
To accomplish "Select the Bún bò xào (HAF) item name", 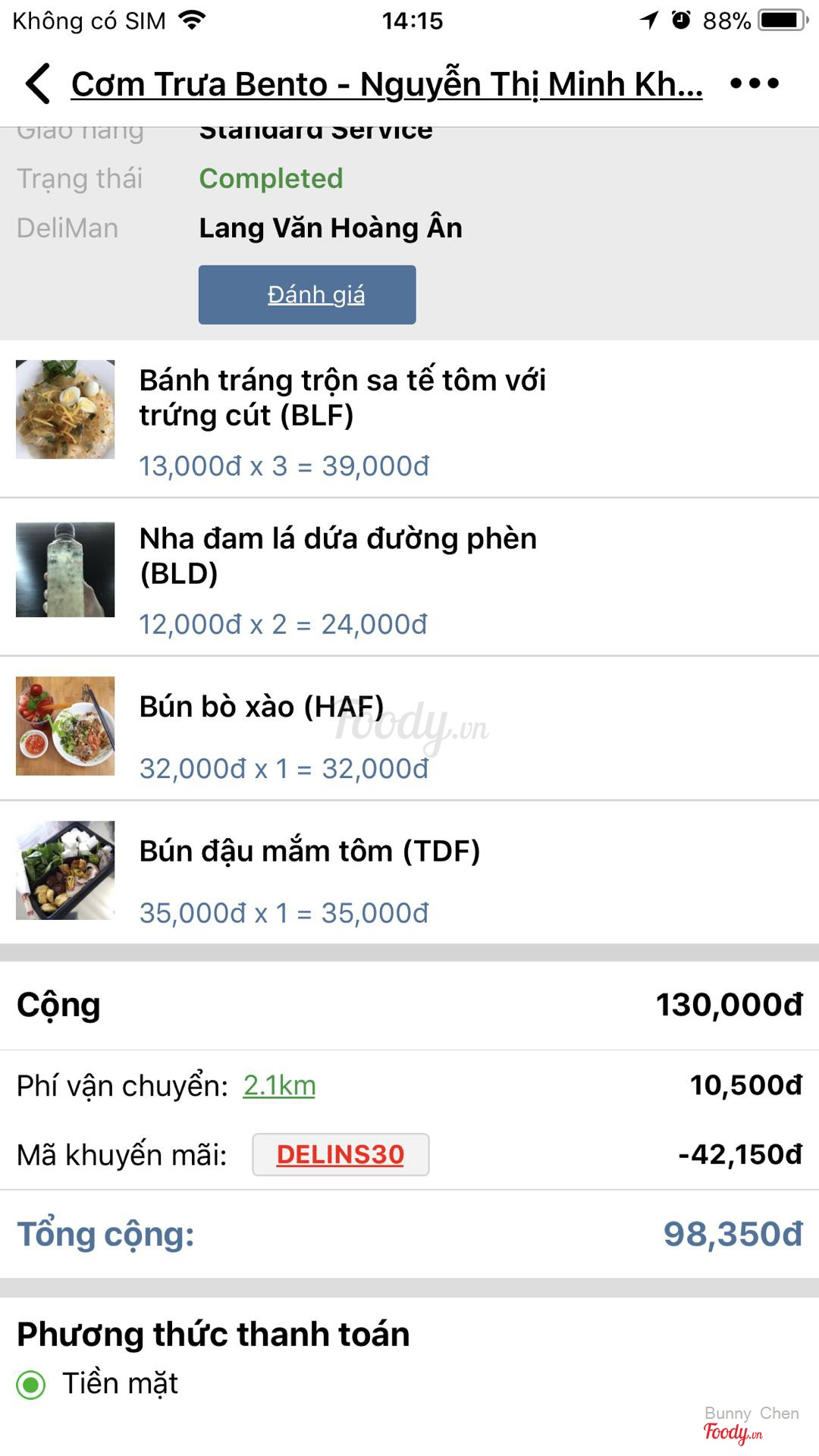I will [x=262, y=707].
